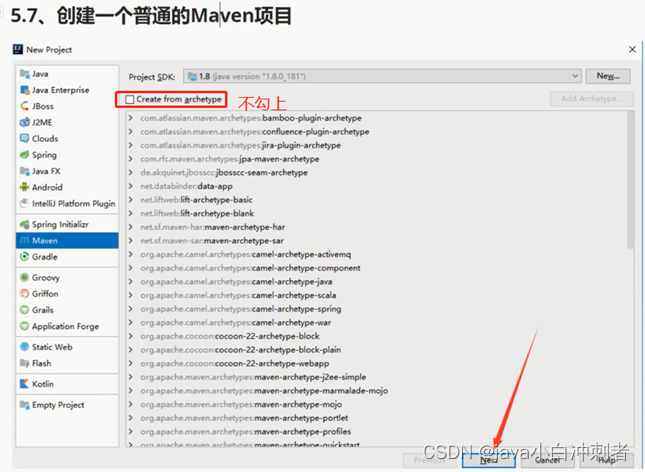The width and height of the screenshot is (645, 472).
Task: Select cocoon-22-archetype-block entry
Action: point(230,336)
